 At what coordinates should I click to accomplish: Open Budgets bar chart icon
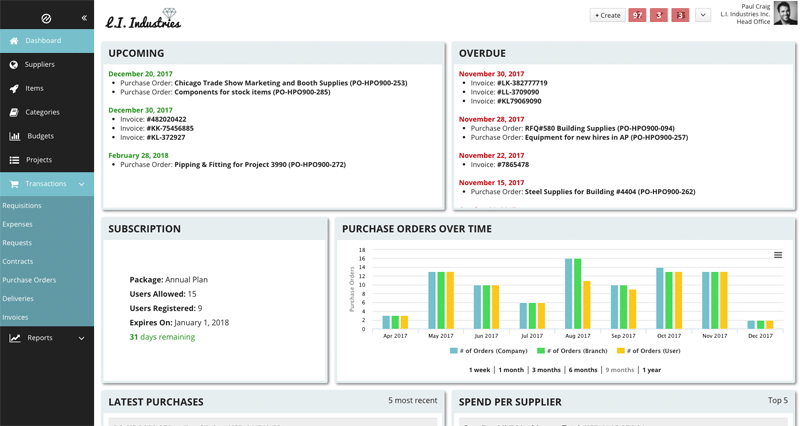point(14,136)
